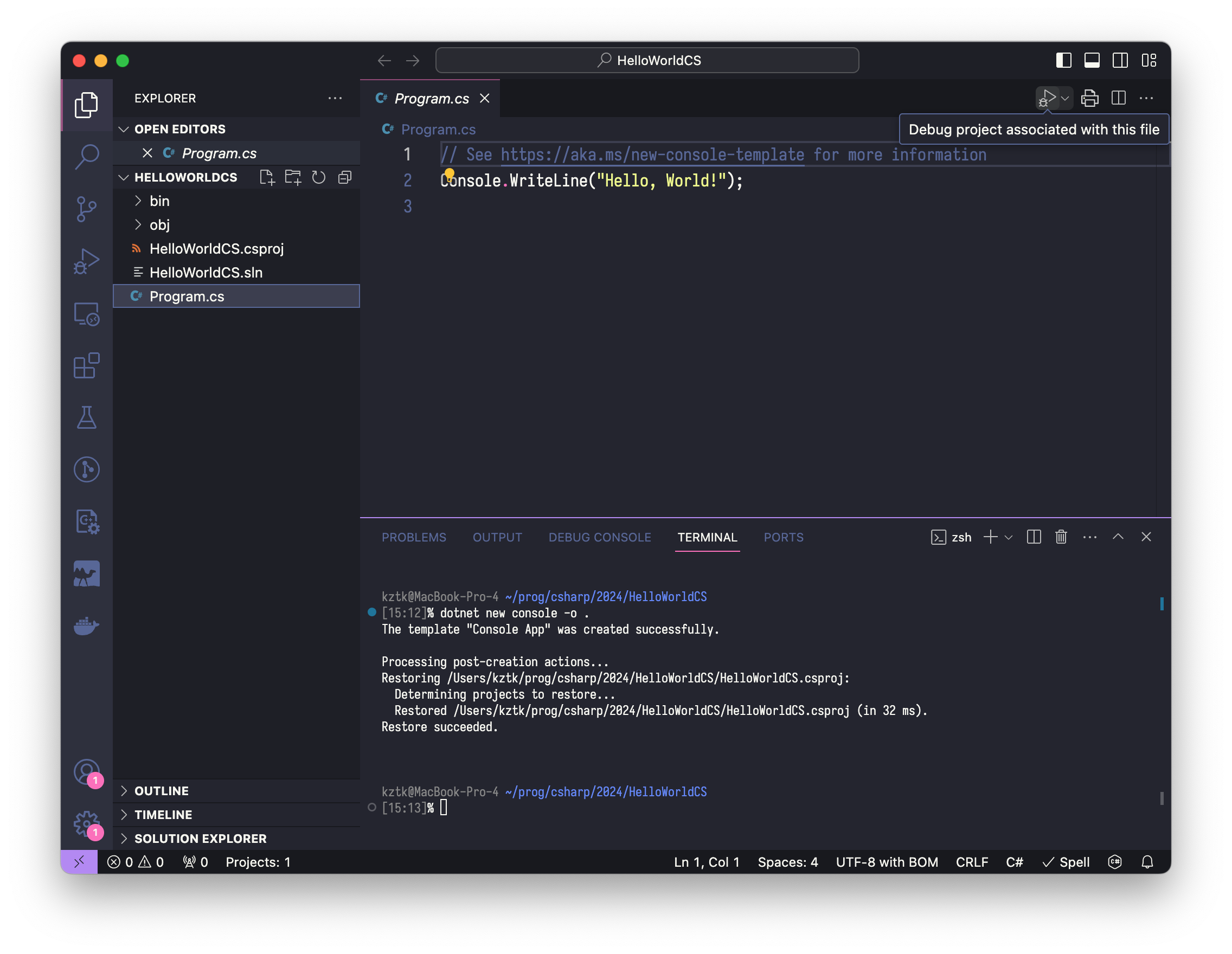Open the Customize Layout button
The width and height of the screenshot is (1232, 954).
click(x=1148, y=60)
